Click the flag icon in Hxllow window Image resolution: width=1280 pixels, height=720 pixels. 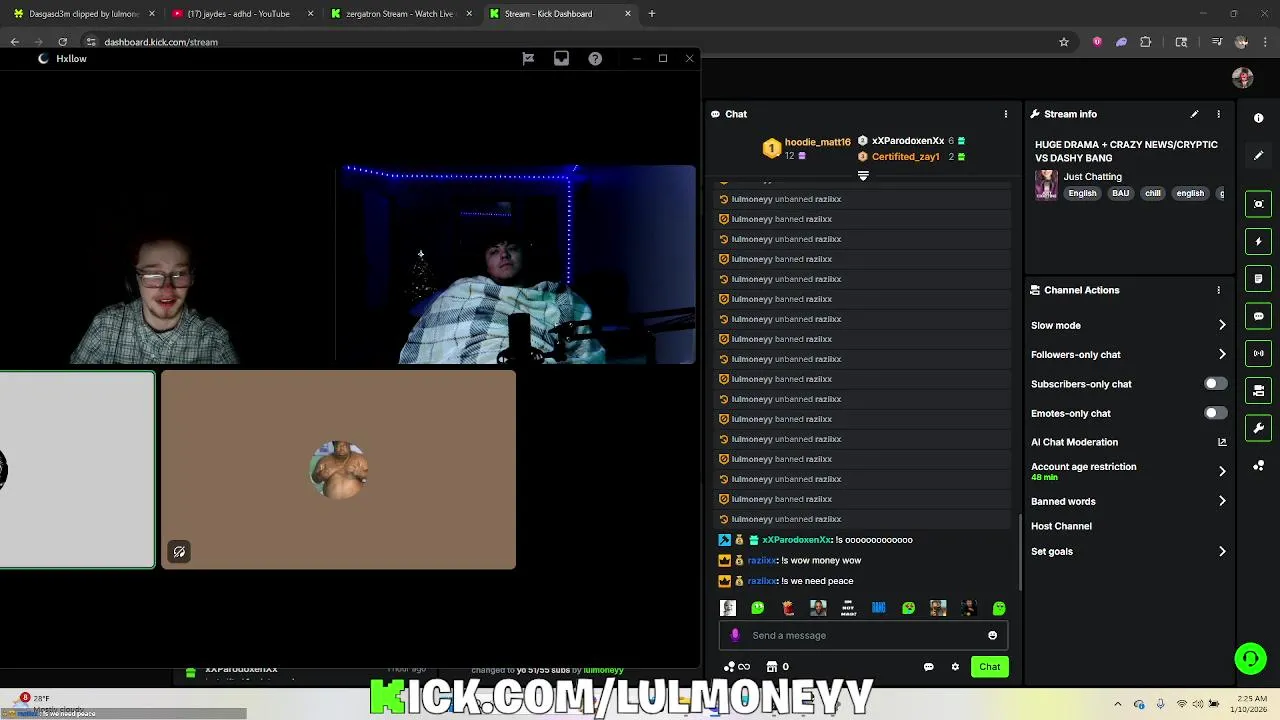click(528, 59)
